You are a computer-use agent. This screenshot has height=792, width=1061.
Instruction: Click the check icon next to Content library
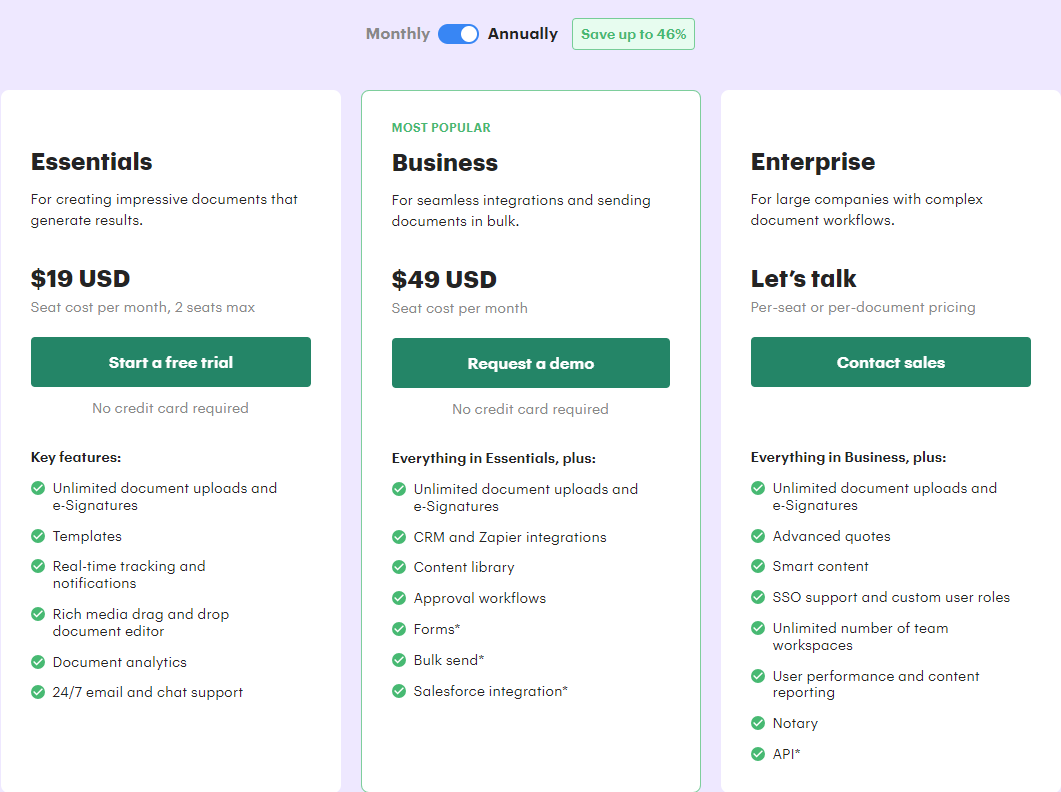(x=398, y=568)
